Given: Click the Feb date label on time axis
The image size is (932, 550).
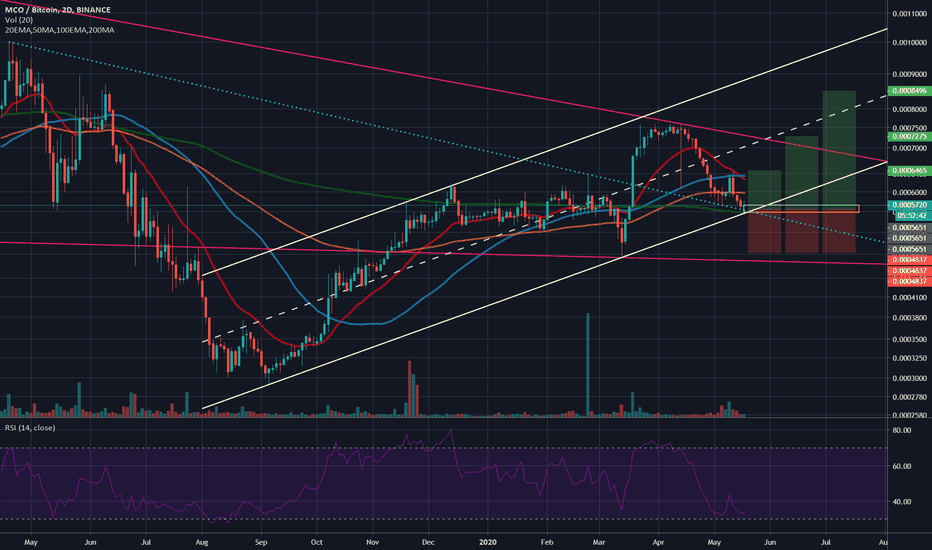Looking at the screenshot, I should point(547,542).
